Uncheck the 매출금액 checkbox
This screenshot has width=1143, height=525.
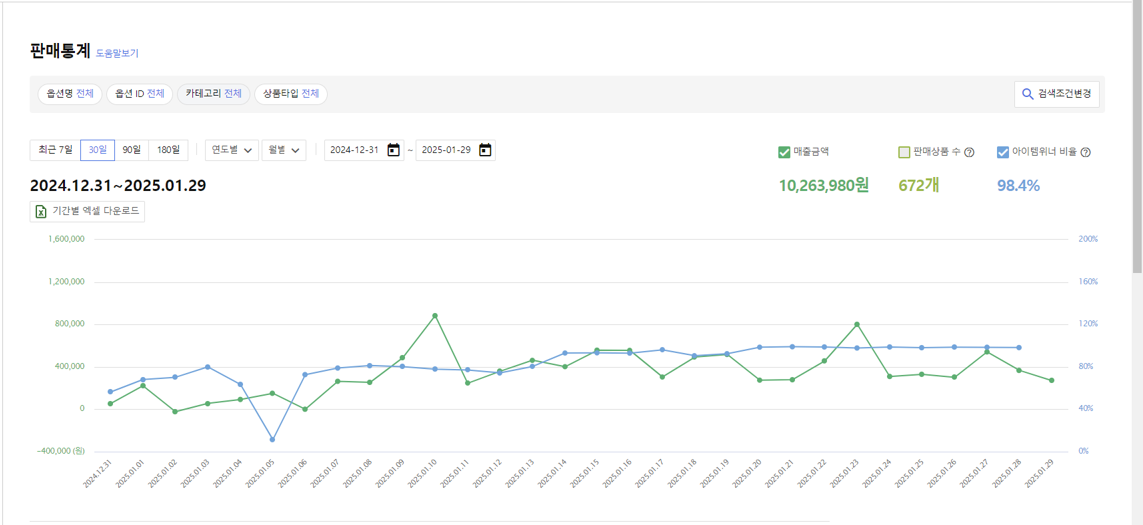[784, 152]
